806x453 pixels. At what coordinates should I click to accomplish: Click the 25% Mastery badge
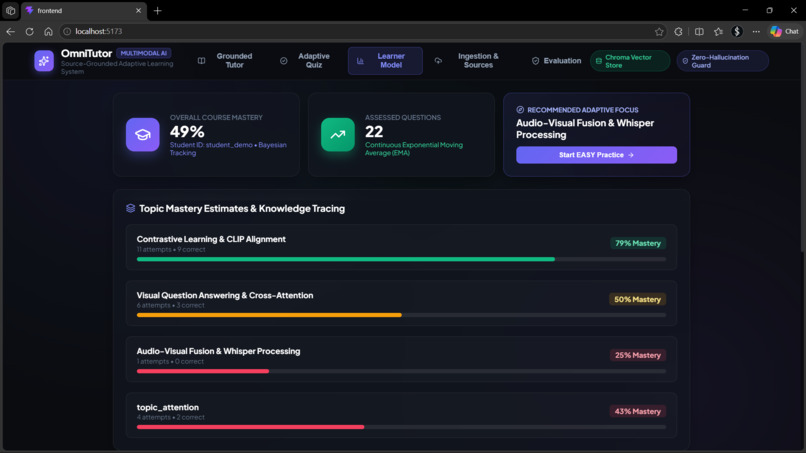pos(638,355)
